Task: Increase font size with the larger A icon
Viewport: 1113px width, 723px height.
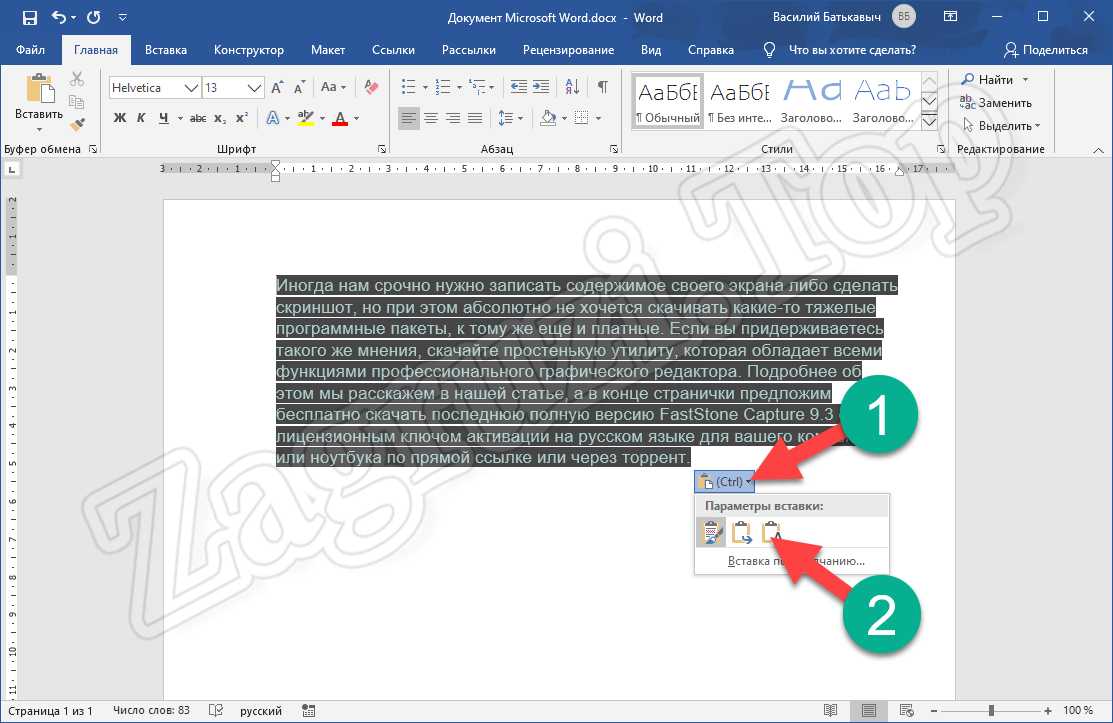Action: (277, 88)
